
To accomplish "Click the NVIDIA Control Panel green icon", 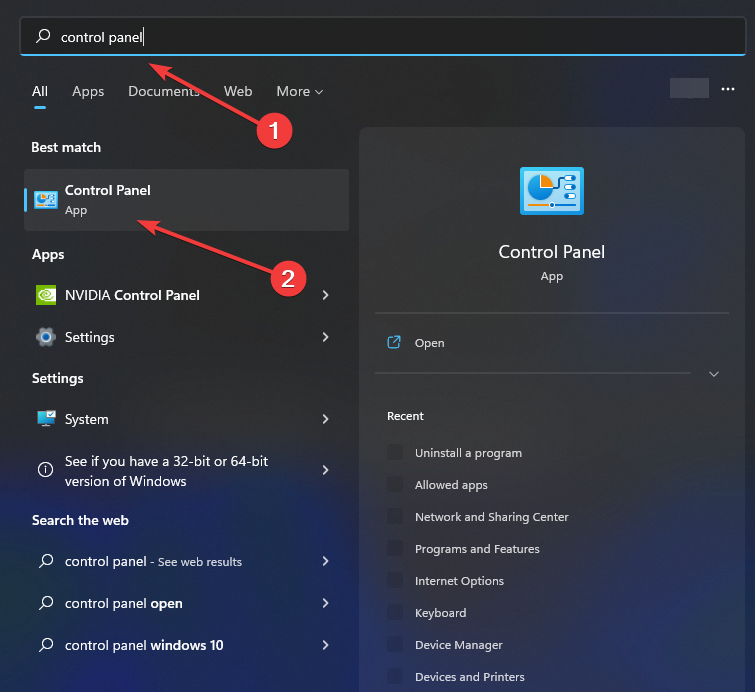I will [46, 295].
